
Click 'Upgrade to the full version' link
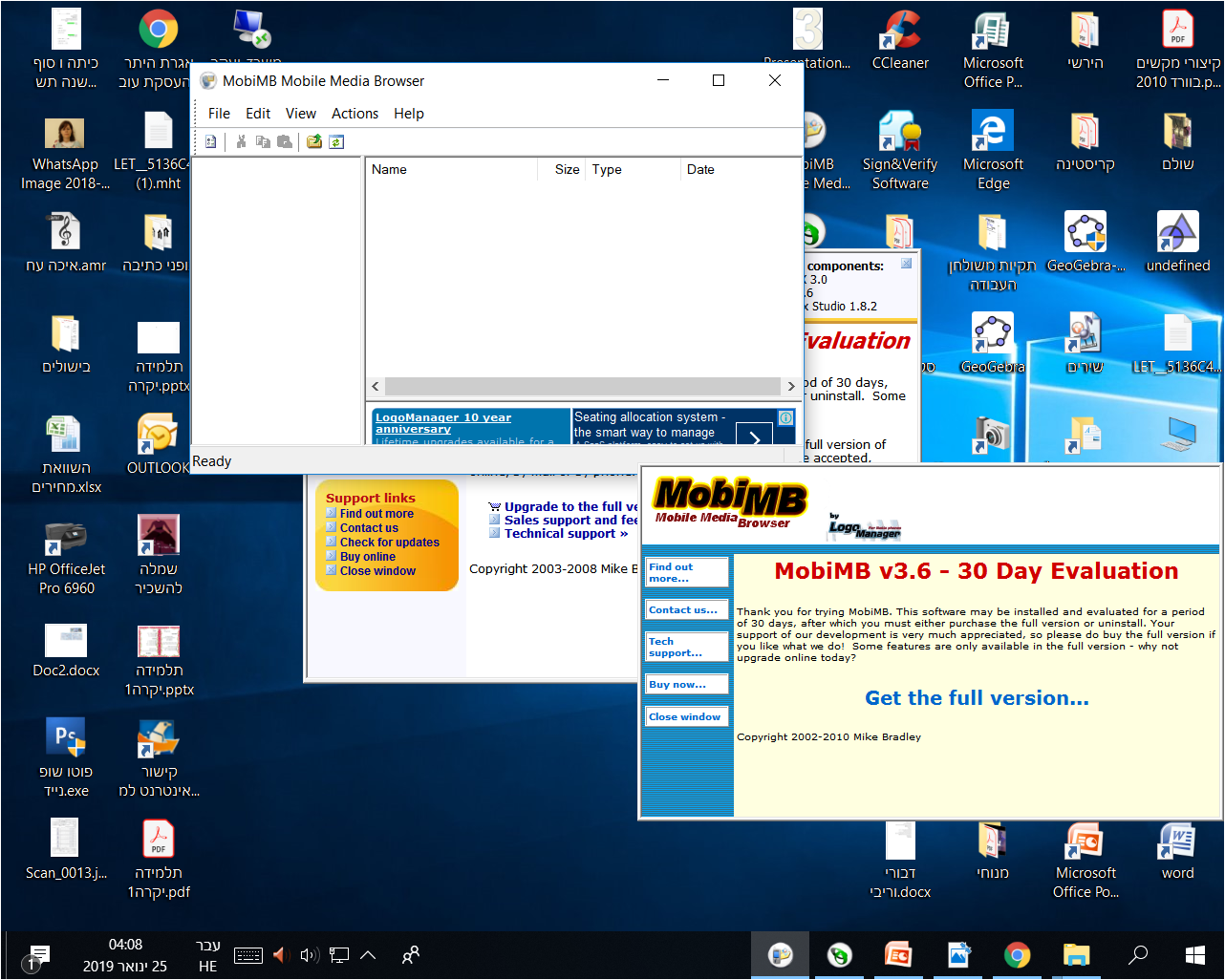(x=570, y=507)
